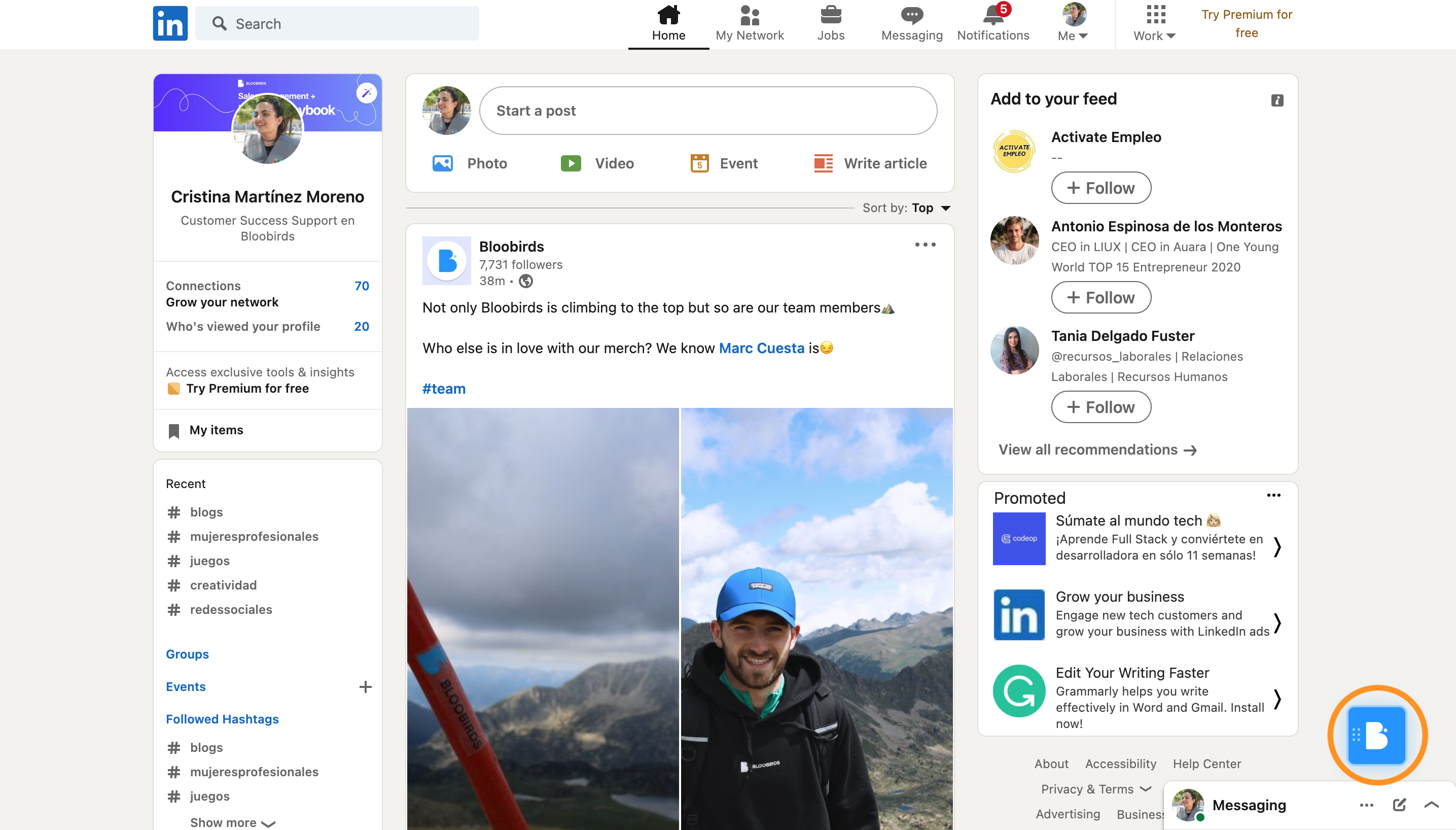Click the LinkedIn logo
This screenshot has height=830, width=1456.
point(170,23)
